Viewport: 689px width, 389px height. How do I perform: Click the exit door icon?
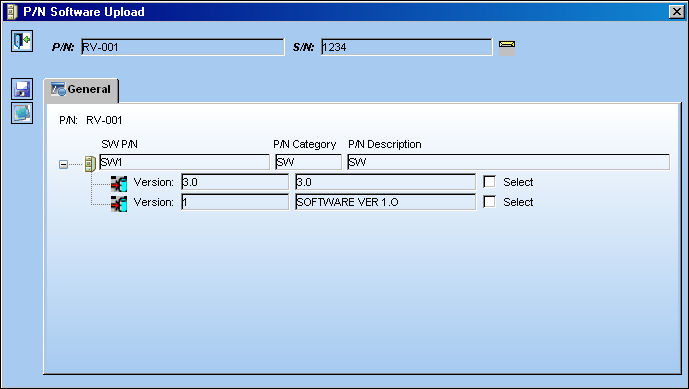(22, 41)
